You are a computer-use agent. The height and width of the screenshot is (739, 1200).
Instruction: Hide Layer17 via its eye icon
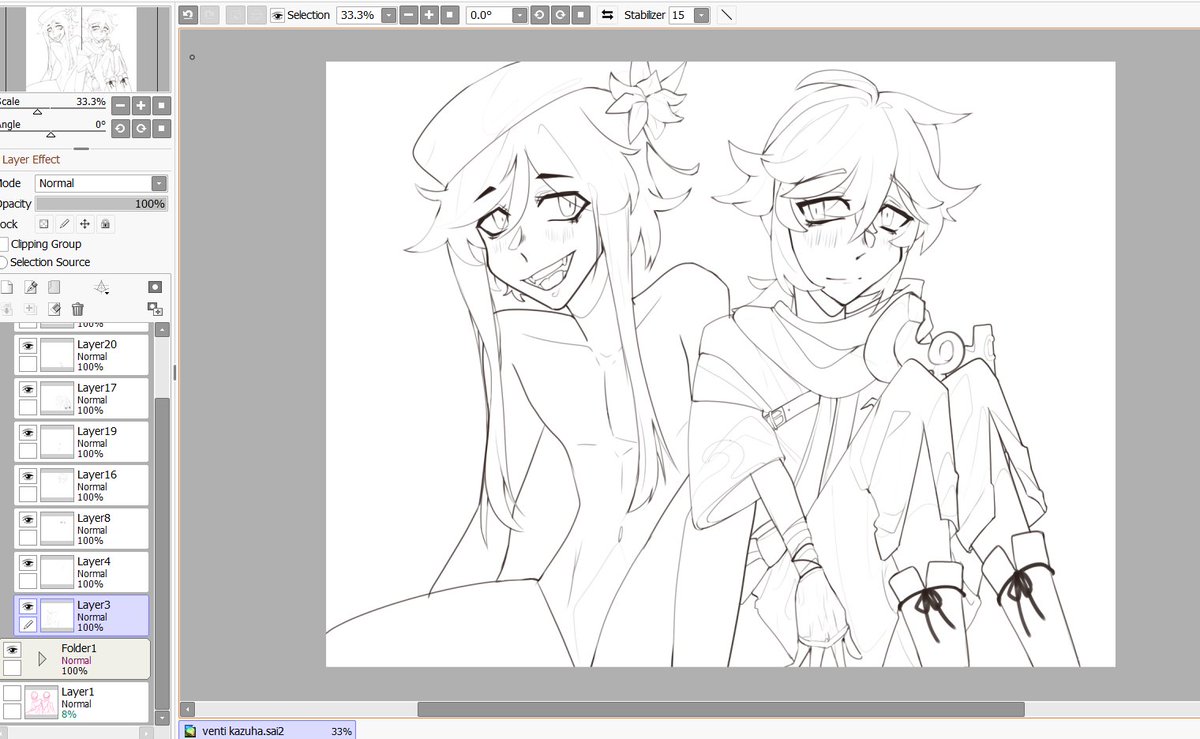[28, 389]
